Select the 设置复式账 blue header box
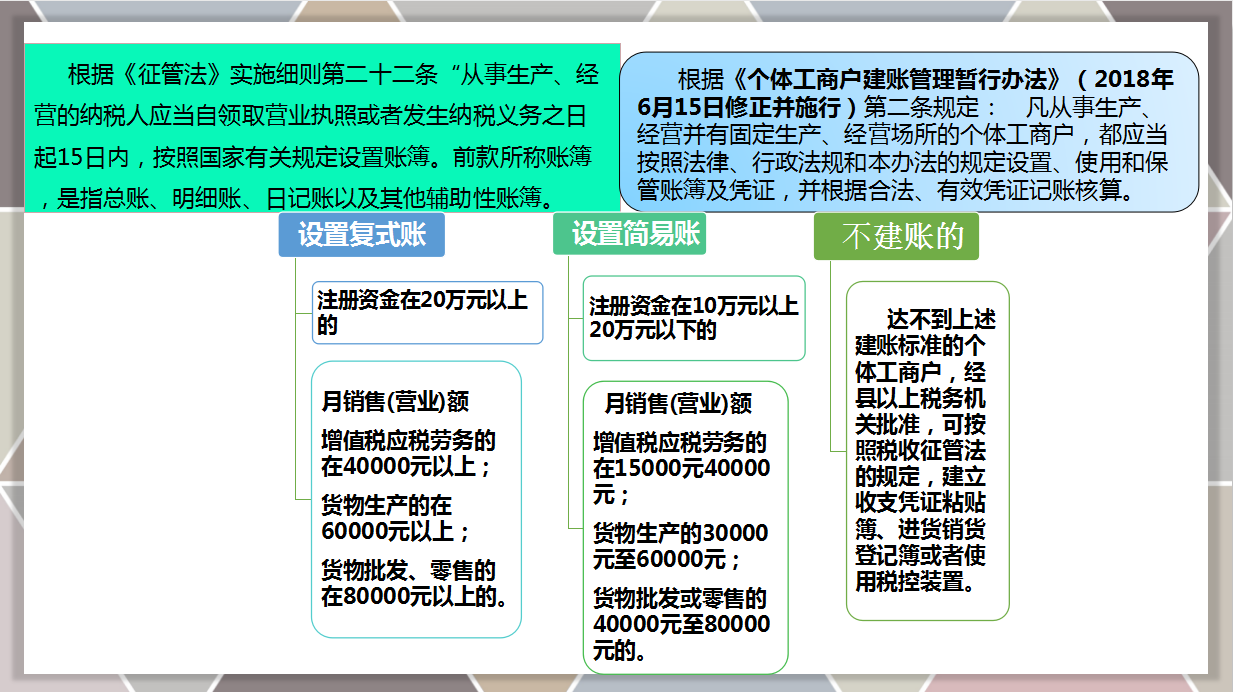Image resolution: width=1233 pixels, height=692 pixels. pos(363,235)
